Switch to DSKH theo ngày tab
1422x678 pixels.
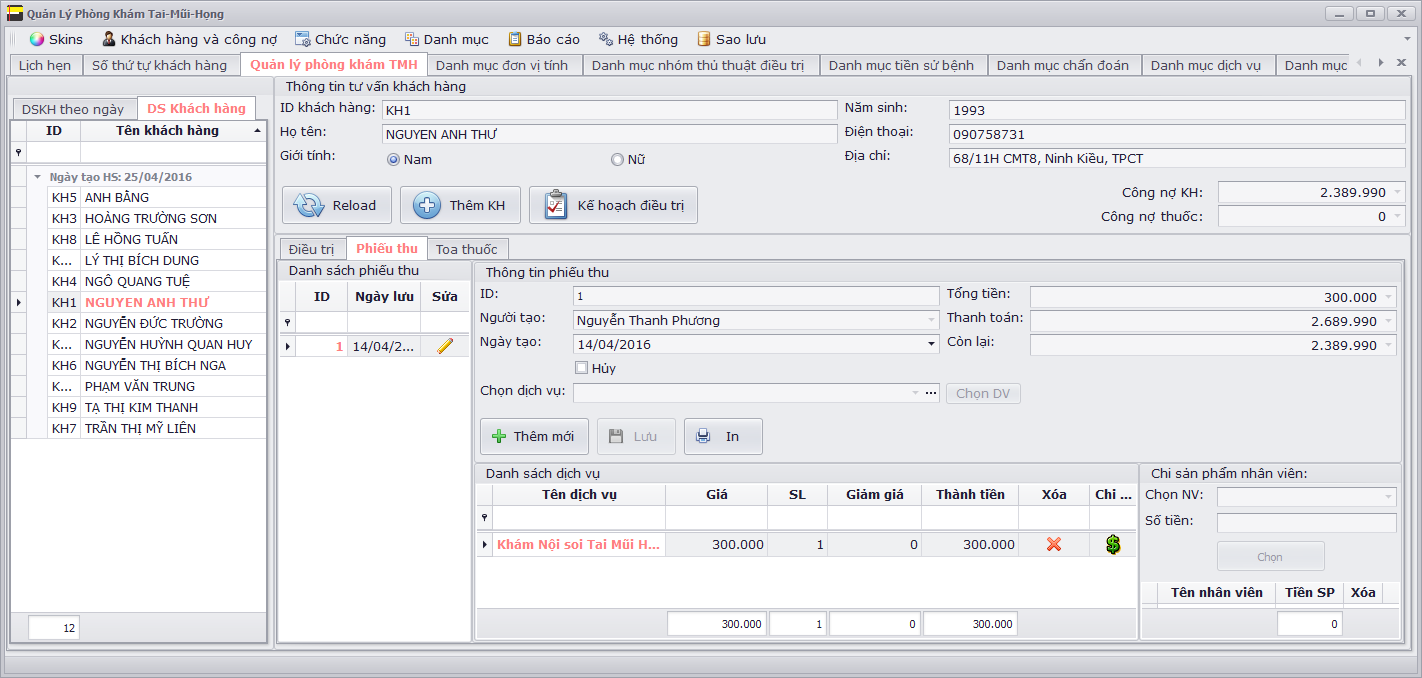(73, 109)
